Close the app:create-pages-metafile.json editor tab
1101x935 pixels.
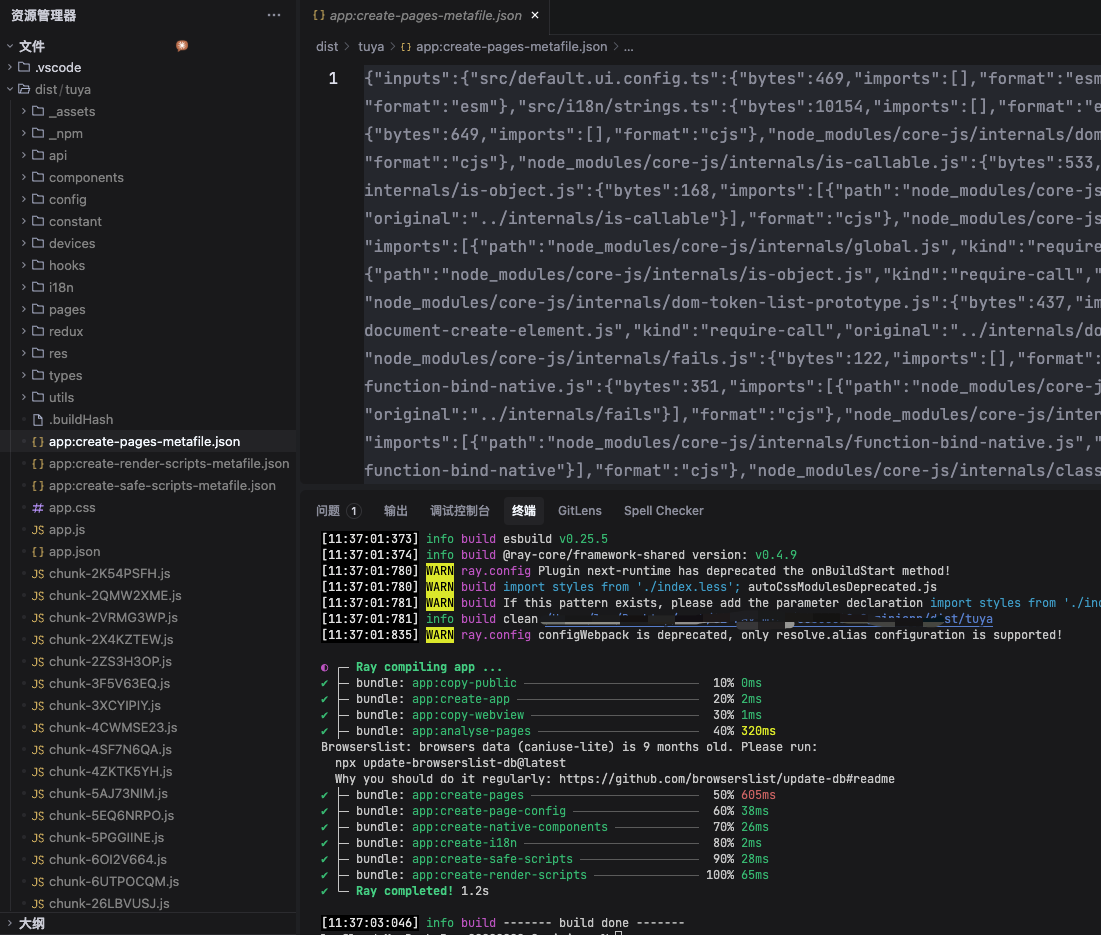[535, 15]
